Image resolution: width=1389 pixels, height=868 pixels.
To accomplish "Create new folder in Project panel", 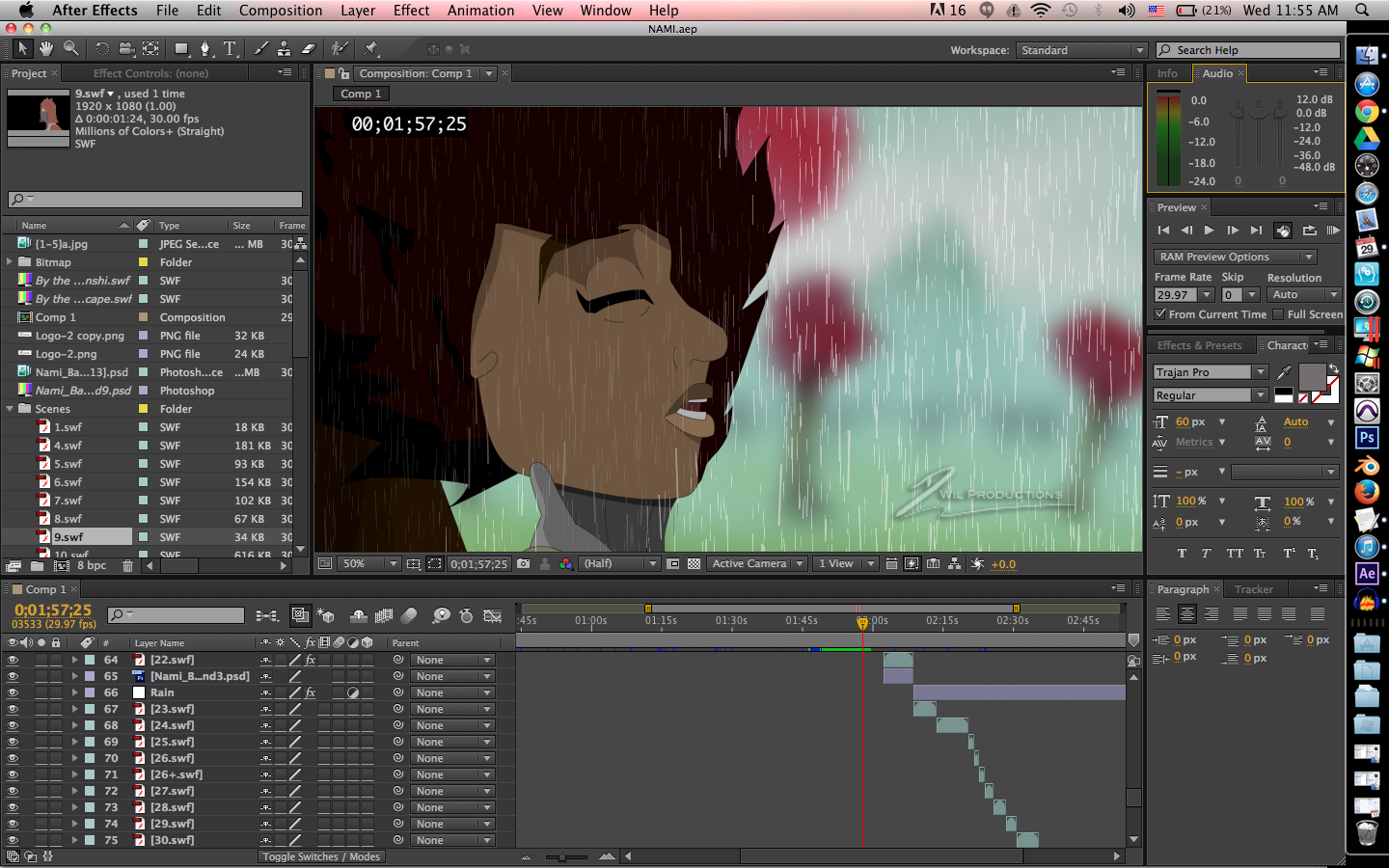I will [x=37, y=566].
